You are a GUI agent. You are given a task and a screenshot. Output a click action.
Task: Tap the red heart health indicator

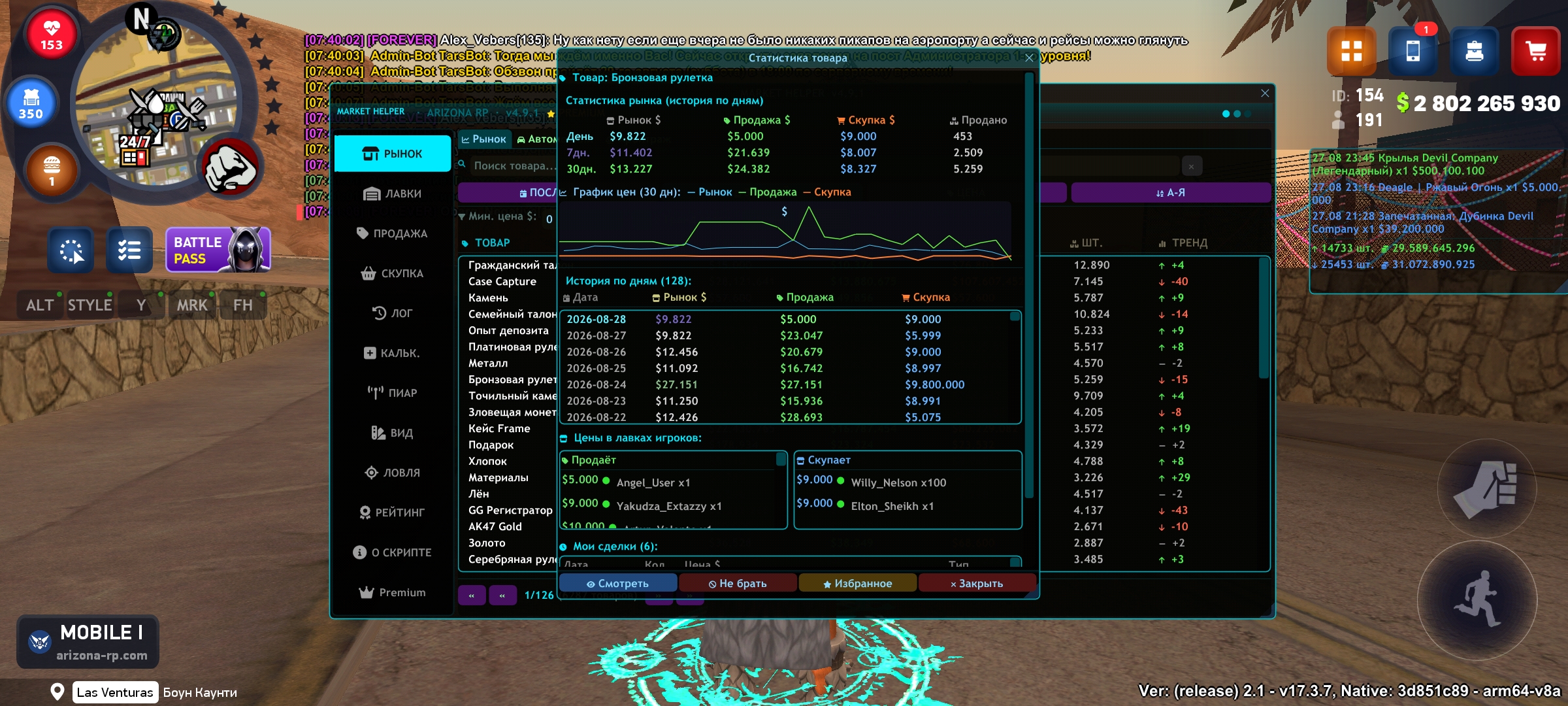tap(51, 35)
